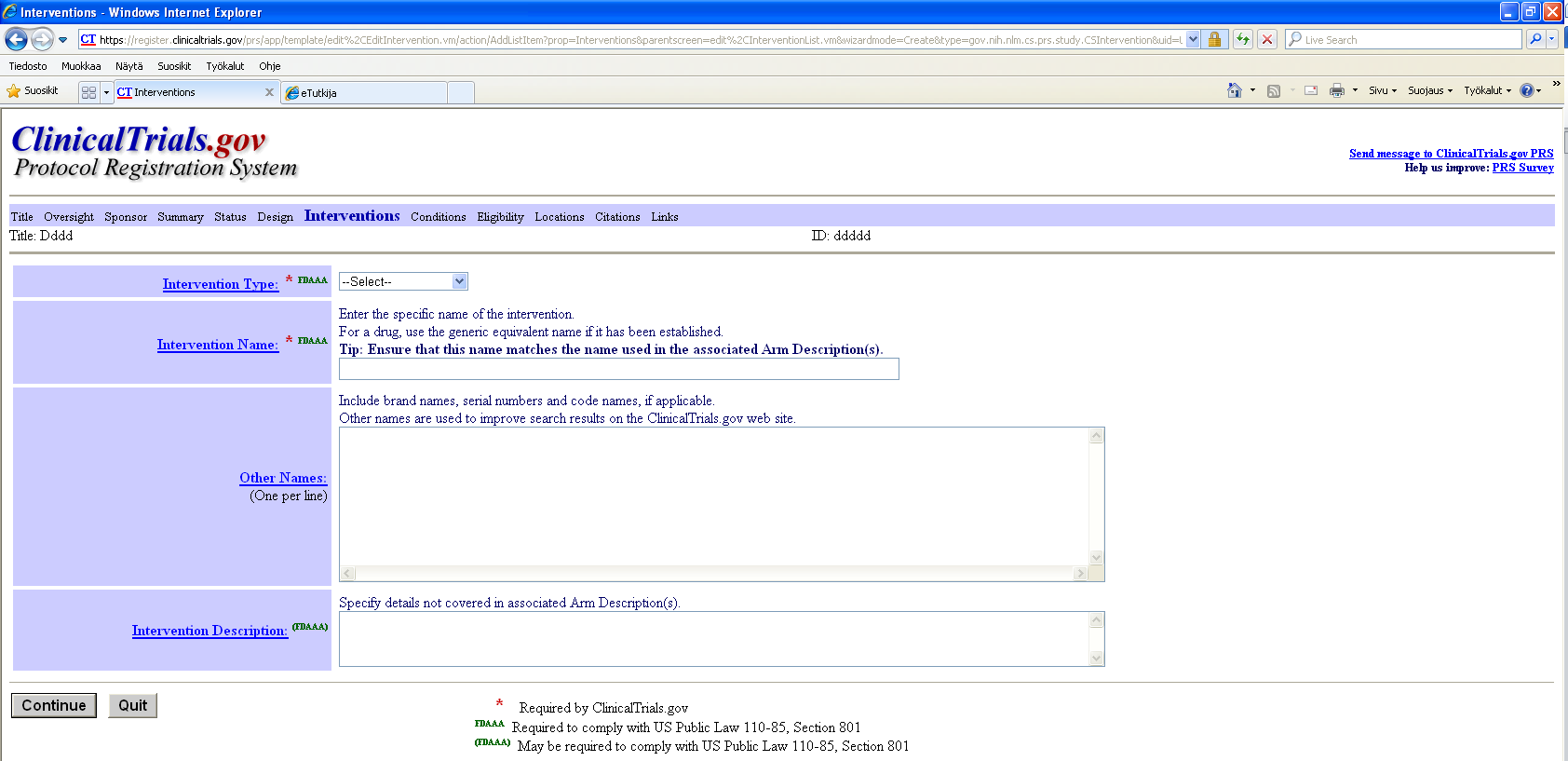Click the RSS feeds icon
Viewport: 1568px width, 761px height.
click(1274, 90)
